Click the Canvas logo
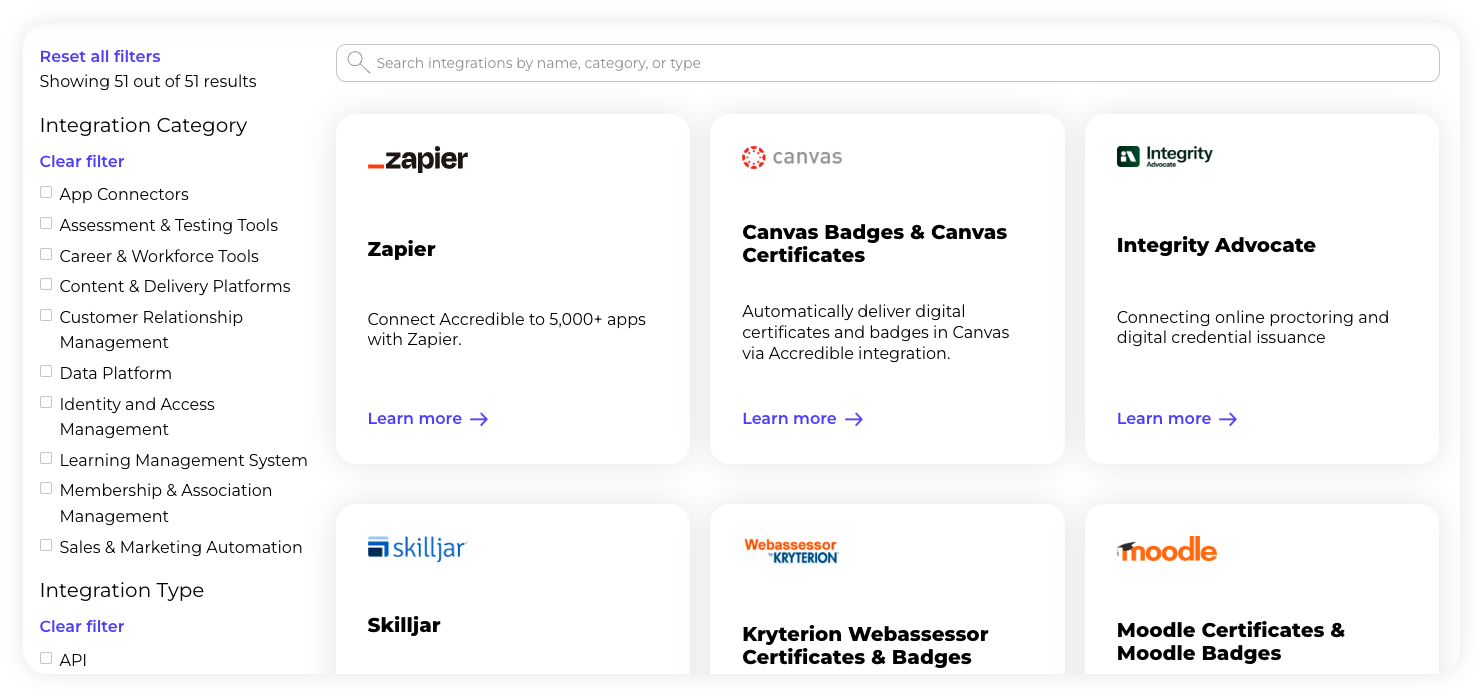This screenshot has width=1484, height=698. click(792, 157)
